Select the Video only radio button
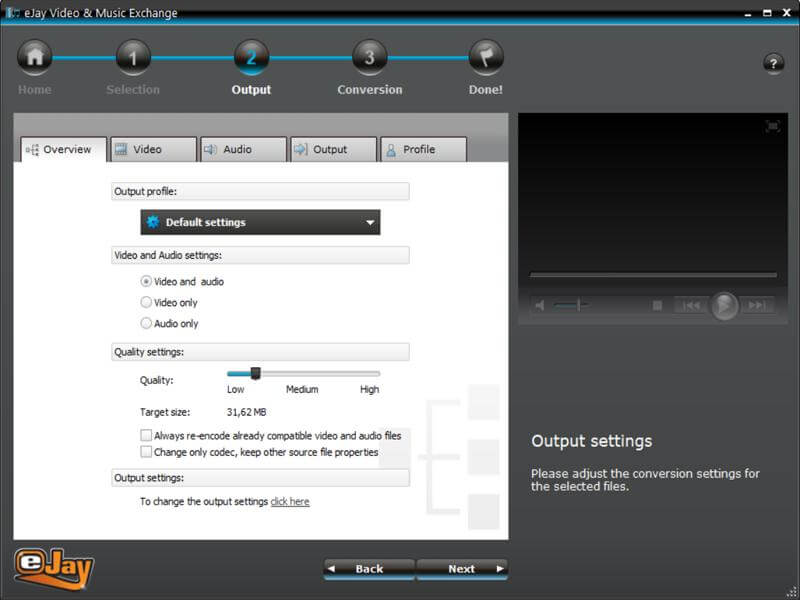This screenshot has height=600, width=800. pyautogui.click(x=149, y=304)
